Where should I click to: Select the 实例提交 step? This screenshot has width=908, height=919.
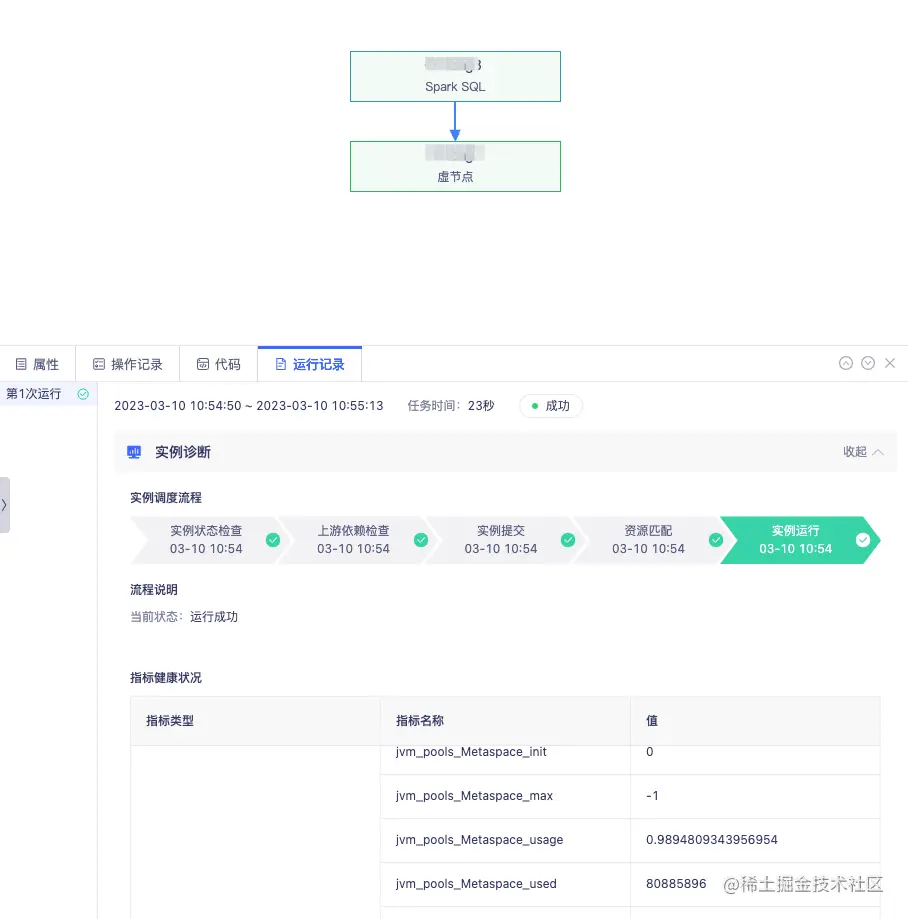click(x=501, y=540)
